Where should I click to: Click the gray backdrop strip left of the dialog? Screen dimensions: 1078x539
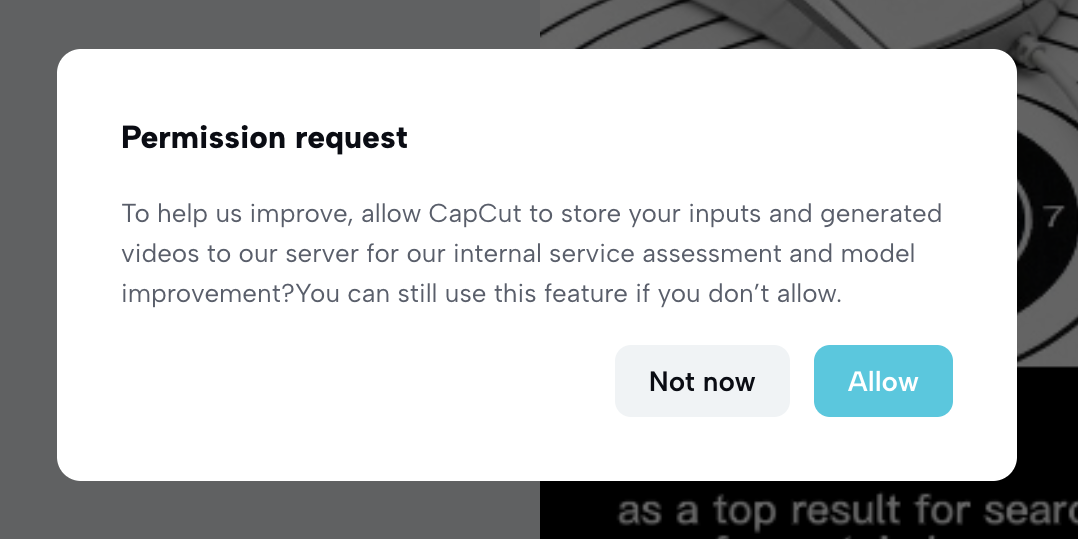pyautogui.click(x=27, y=270)
